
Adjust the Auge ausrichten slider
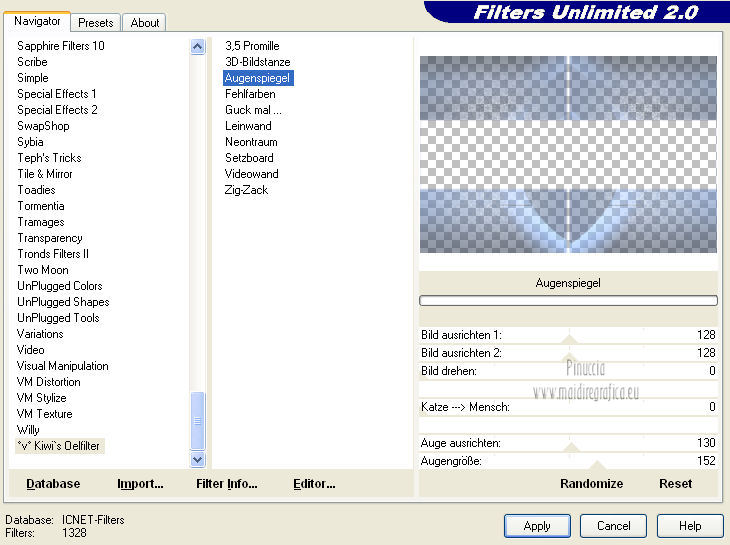(x=568, y=443)
